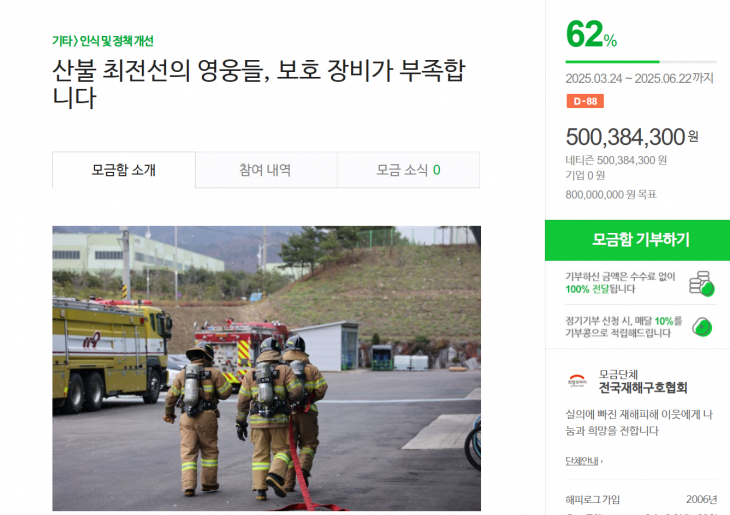Click the 모금함 기부하기 button
This screenshot has height=515, width=730.
click(x=637, y=240)
